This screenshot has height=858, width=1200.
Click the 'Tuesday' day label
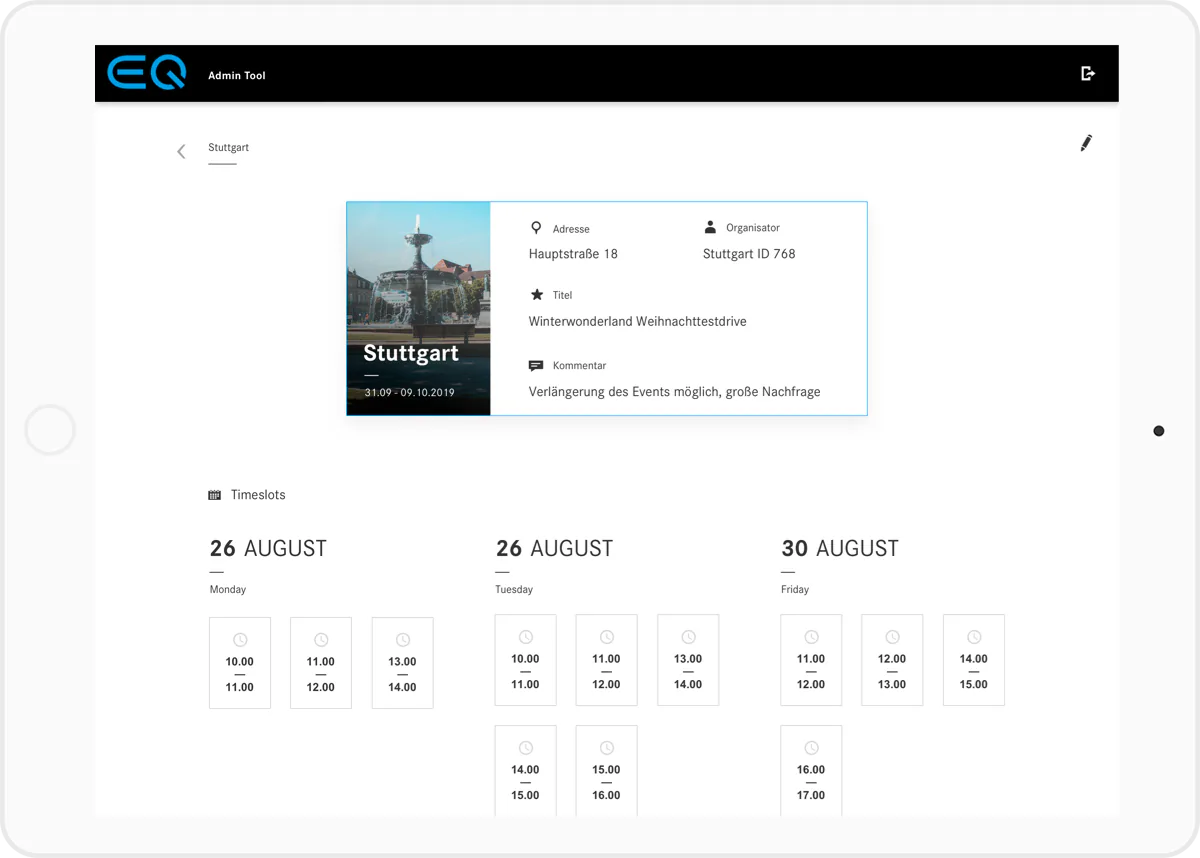coord(514,590)
